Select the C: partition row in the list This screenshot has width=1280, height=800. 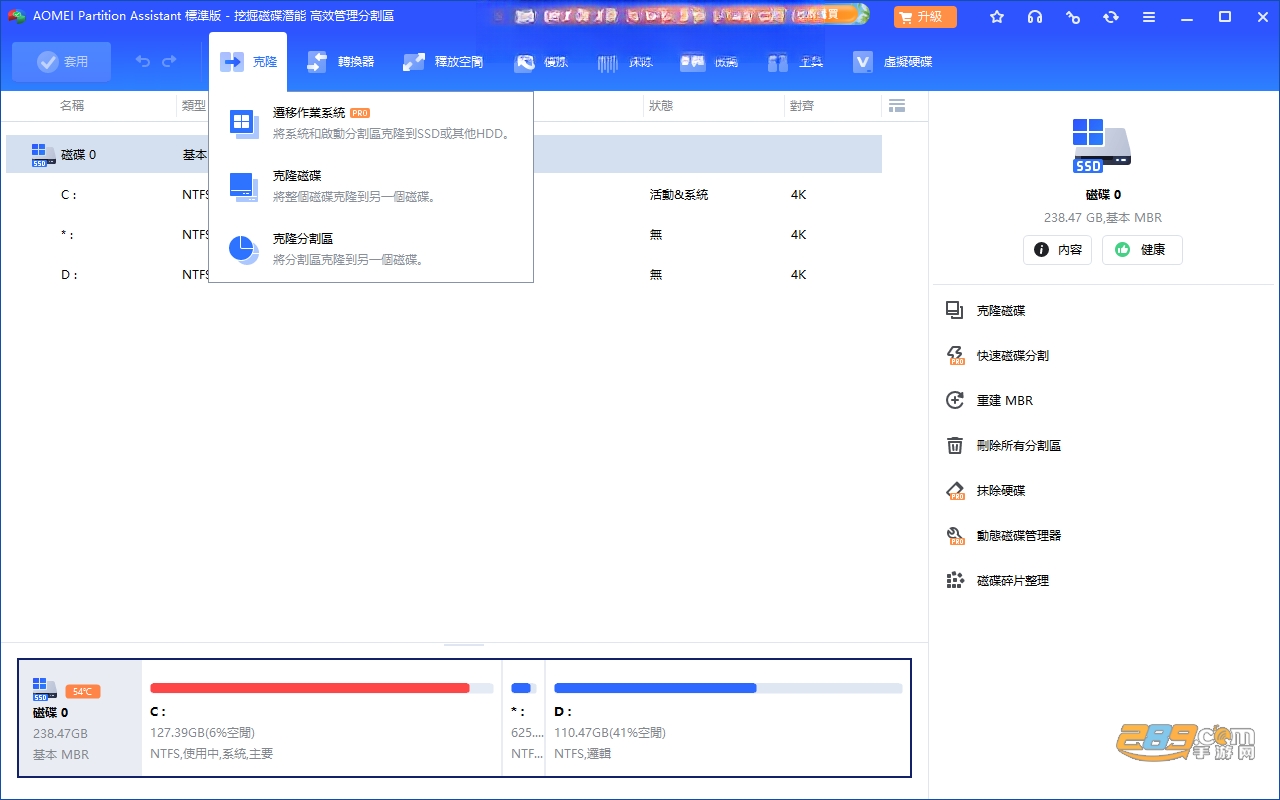click(x=444, y=195)
